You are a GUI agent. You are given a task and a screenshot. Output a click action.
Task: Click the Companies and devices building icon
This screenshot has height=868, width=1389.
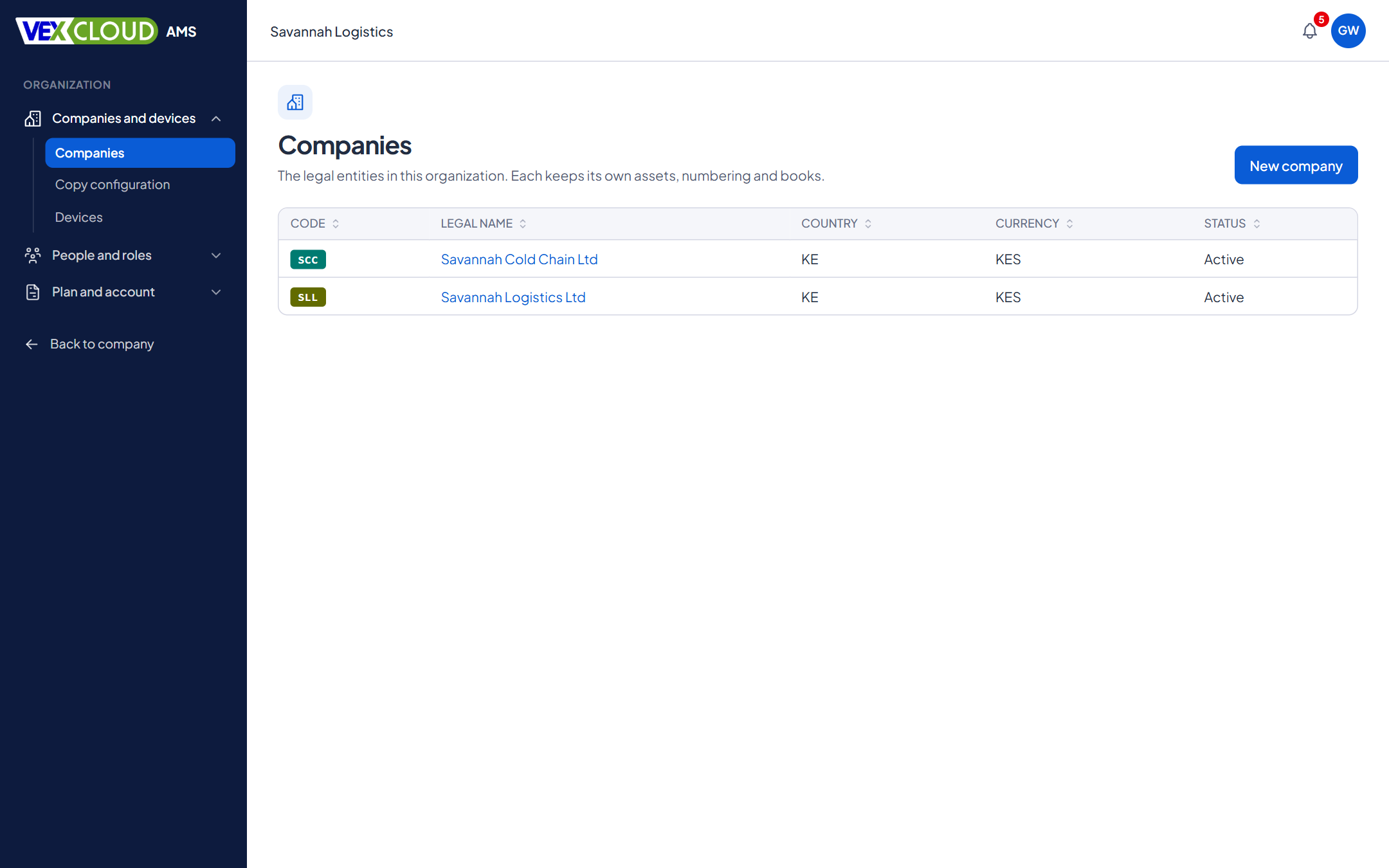pyautogui.click(x=33, y=118)
